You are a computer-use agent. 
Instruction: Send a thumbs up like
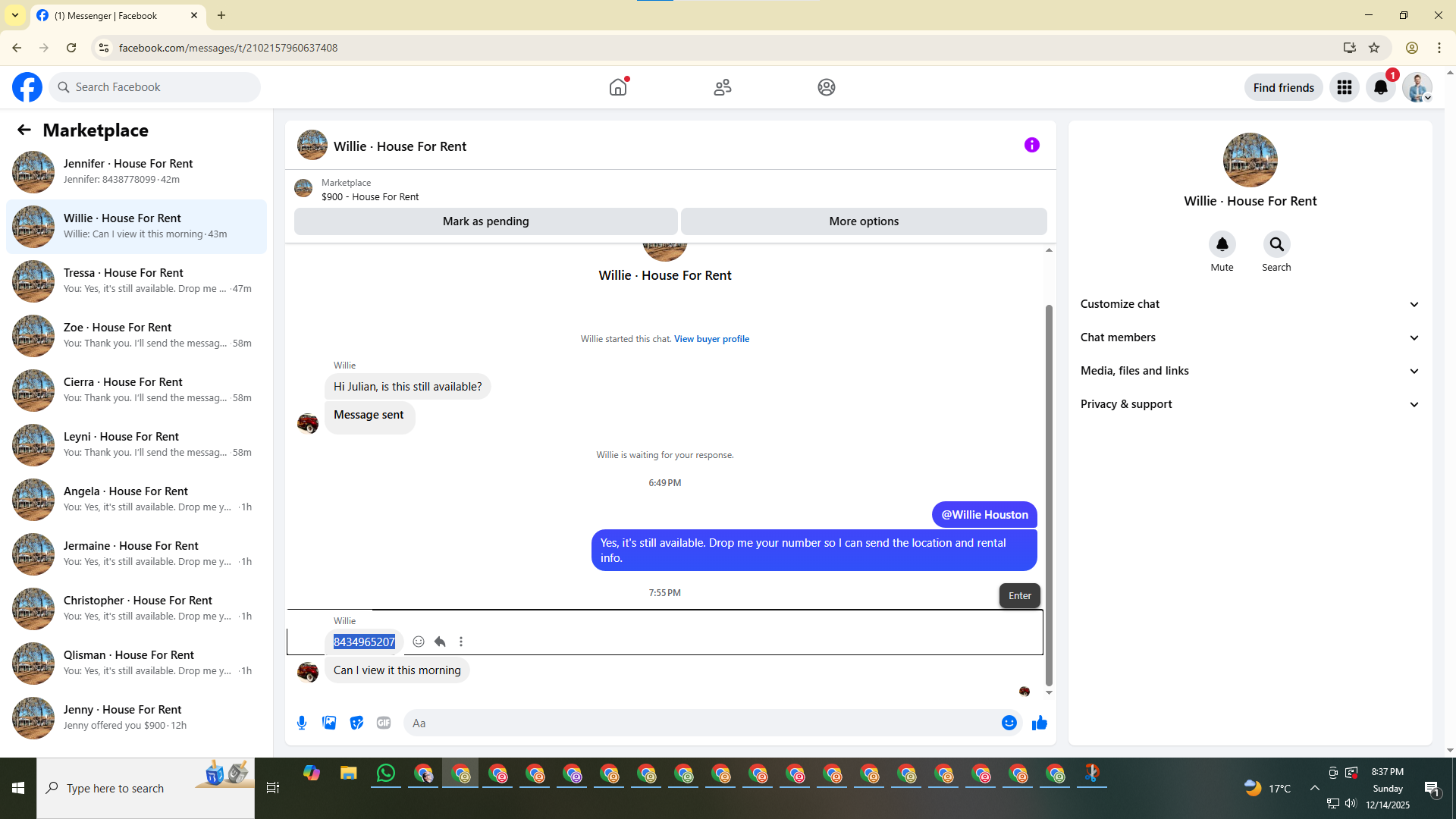click(x=1039, y=723)
